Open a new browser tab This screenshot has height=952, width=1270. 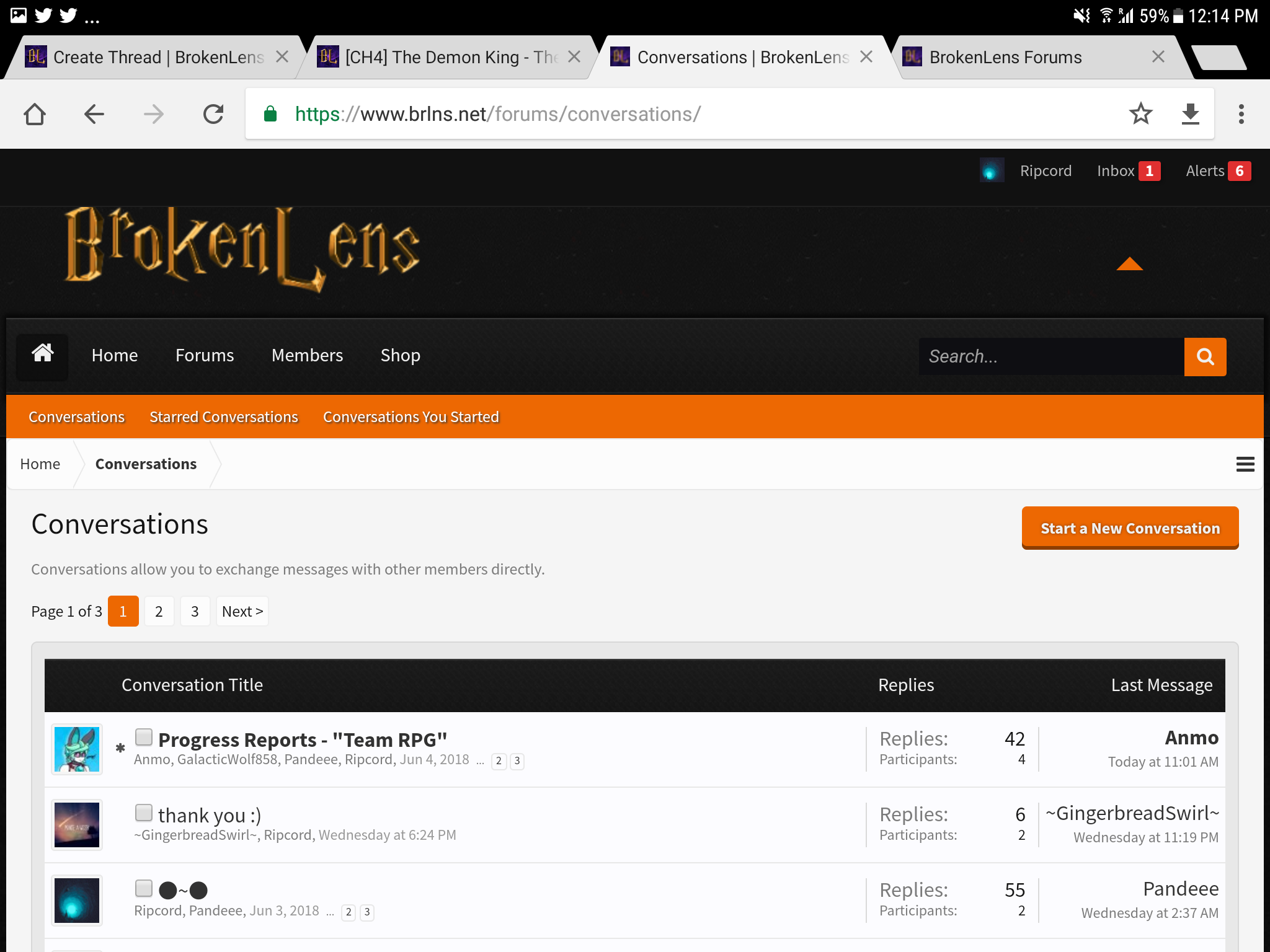pyautogui.click(x=1219, y=58)
